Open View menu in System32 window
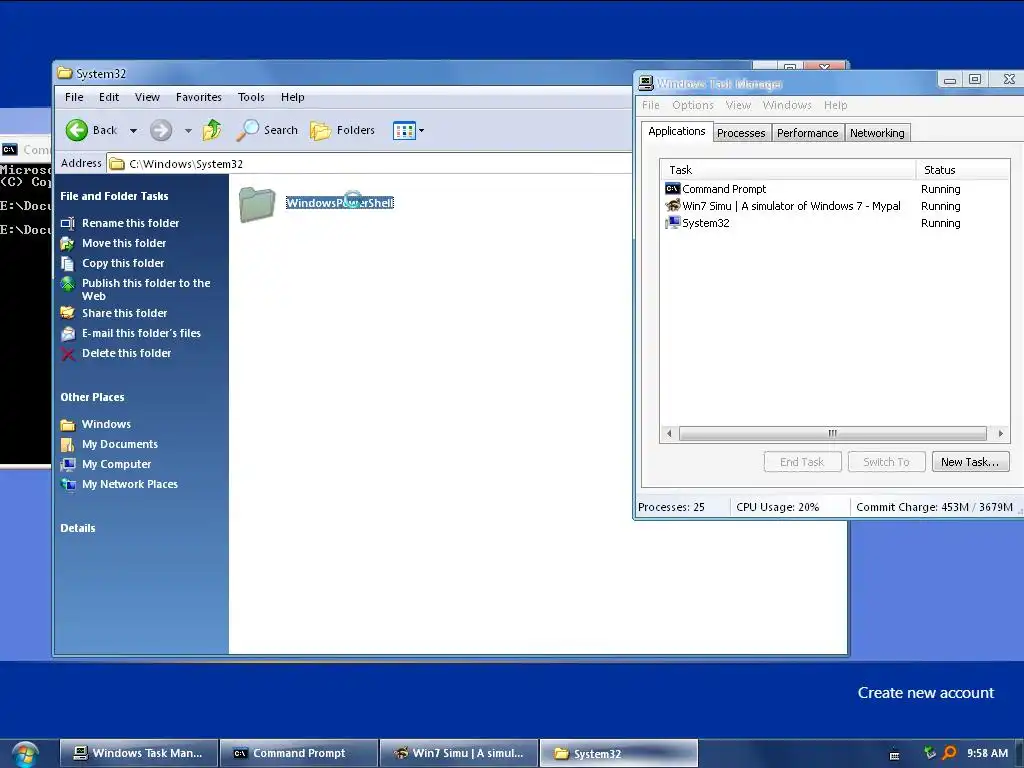The height and width of the screenshot is (768, 1024). (x=147, y=97)
